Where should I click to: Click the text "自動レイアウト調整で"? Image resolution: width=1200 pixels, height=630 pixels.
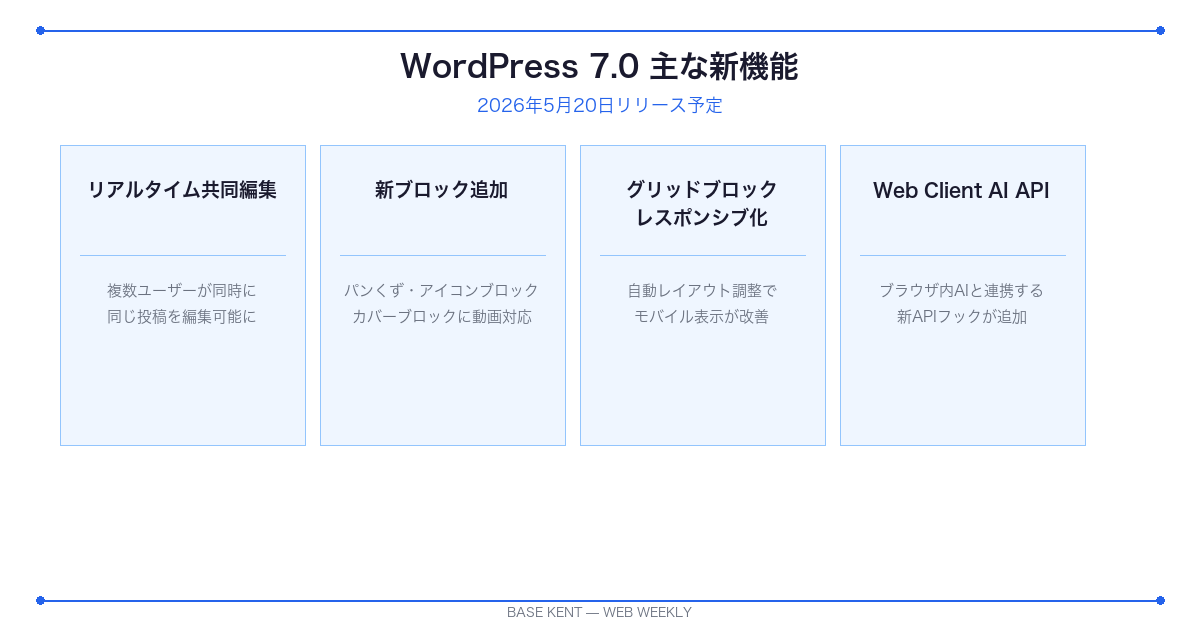(x=702, y=290)
